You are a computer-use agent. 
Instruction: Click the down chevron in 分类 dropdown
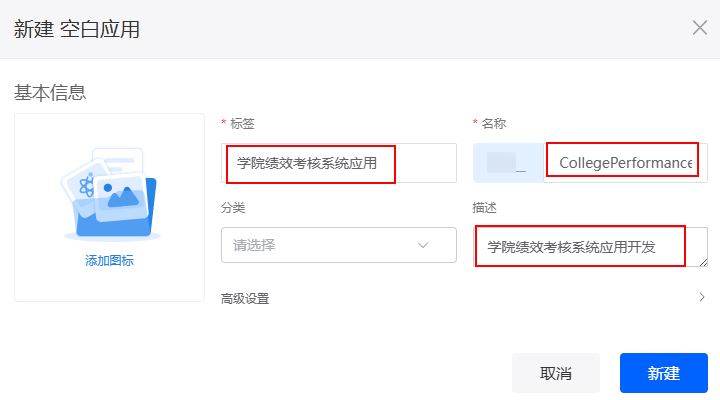click(423, 245)
